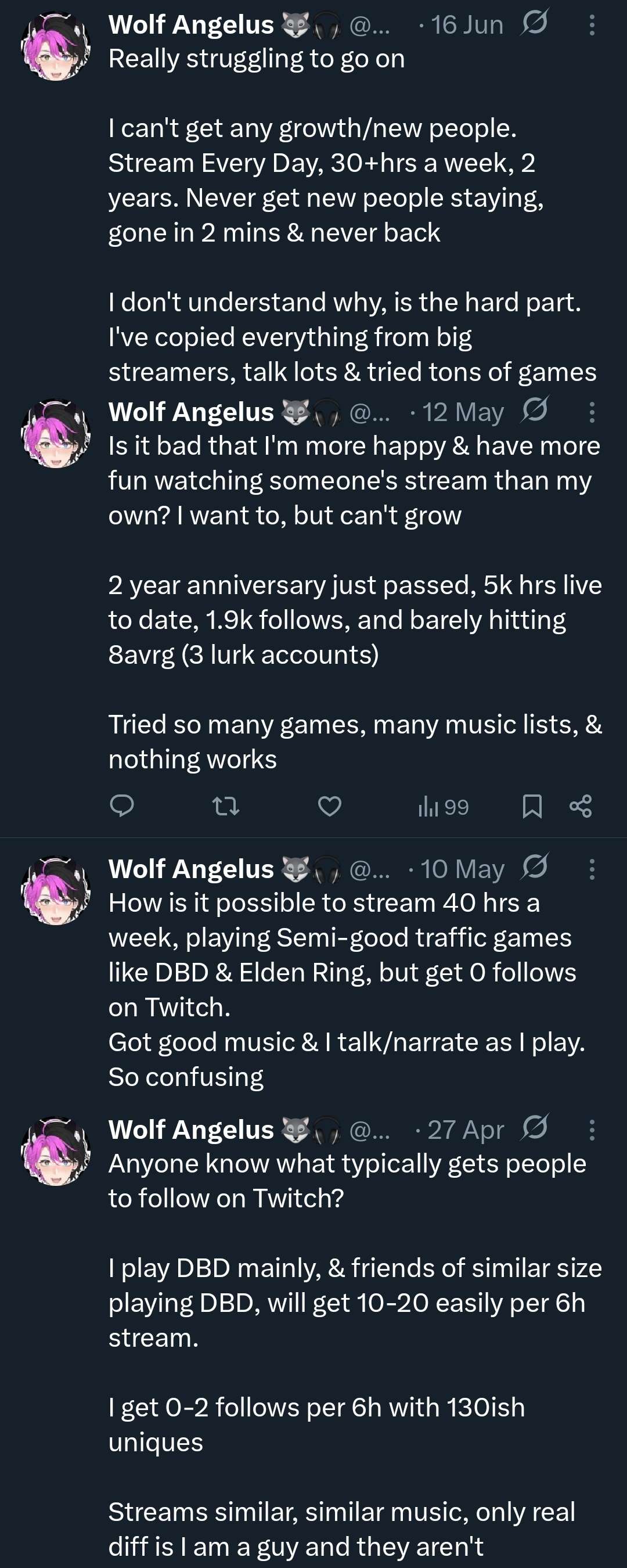Bookmark the 12 May tweet
Screen dimensions: 627x1568
click(x=532, y=806)
